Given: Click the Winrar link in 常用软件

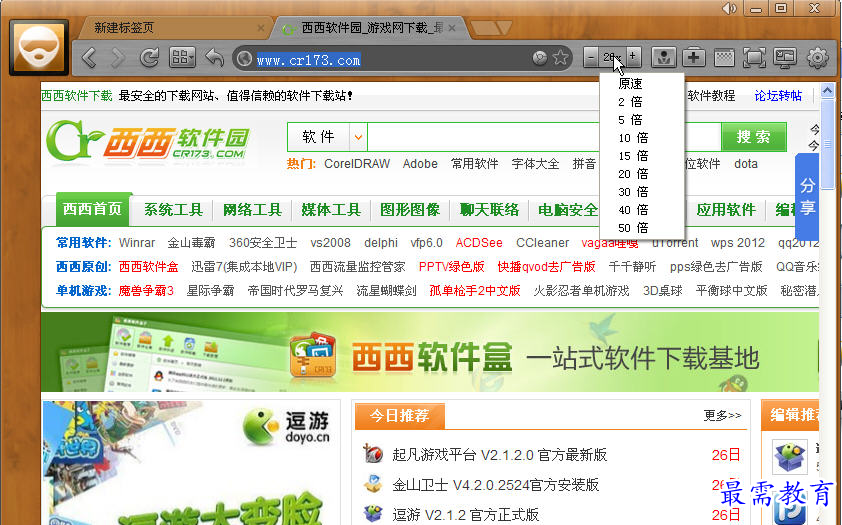Looking at the screenshot, I should click(137, 243).
